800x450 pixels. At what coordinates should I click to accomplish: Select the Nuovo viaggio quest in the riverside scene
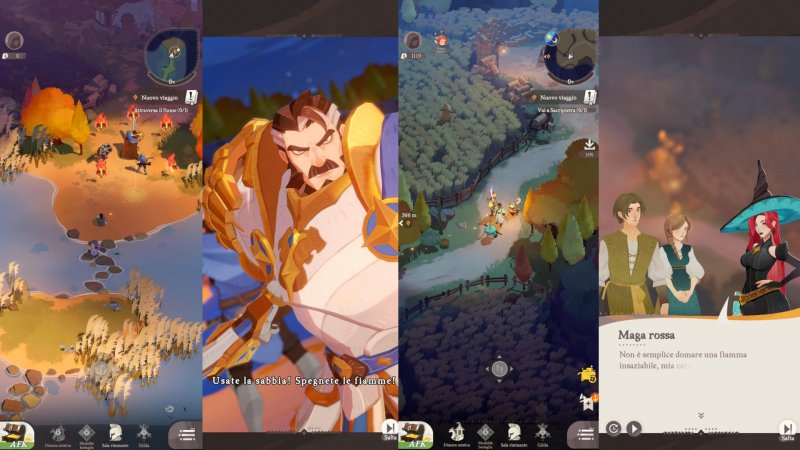(160, 97)
